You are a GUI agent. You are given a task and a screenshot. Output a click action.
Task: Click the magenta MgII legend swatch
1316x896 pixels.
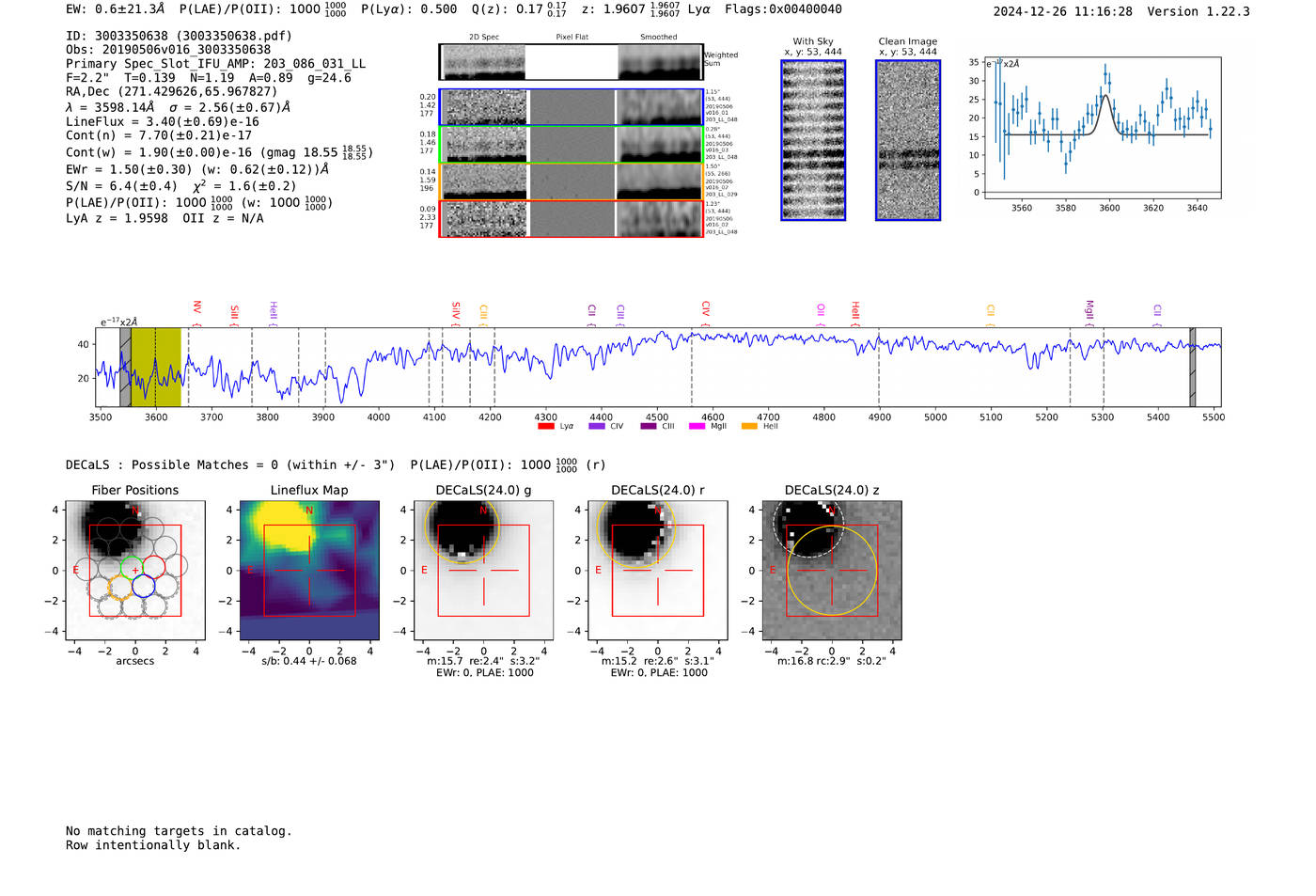[697, 426]
